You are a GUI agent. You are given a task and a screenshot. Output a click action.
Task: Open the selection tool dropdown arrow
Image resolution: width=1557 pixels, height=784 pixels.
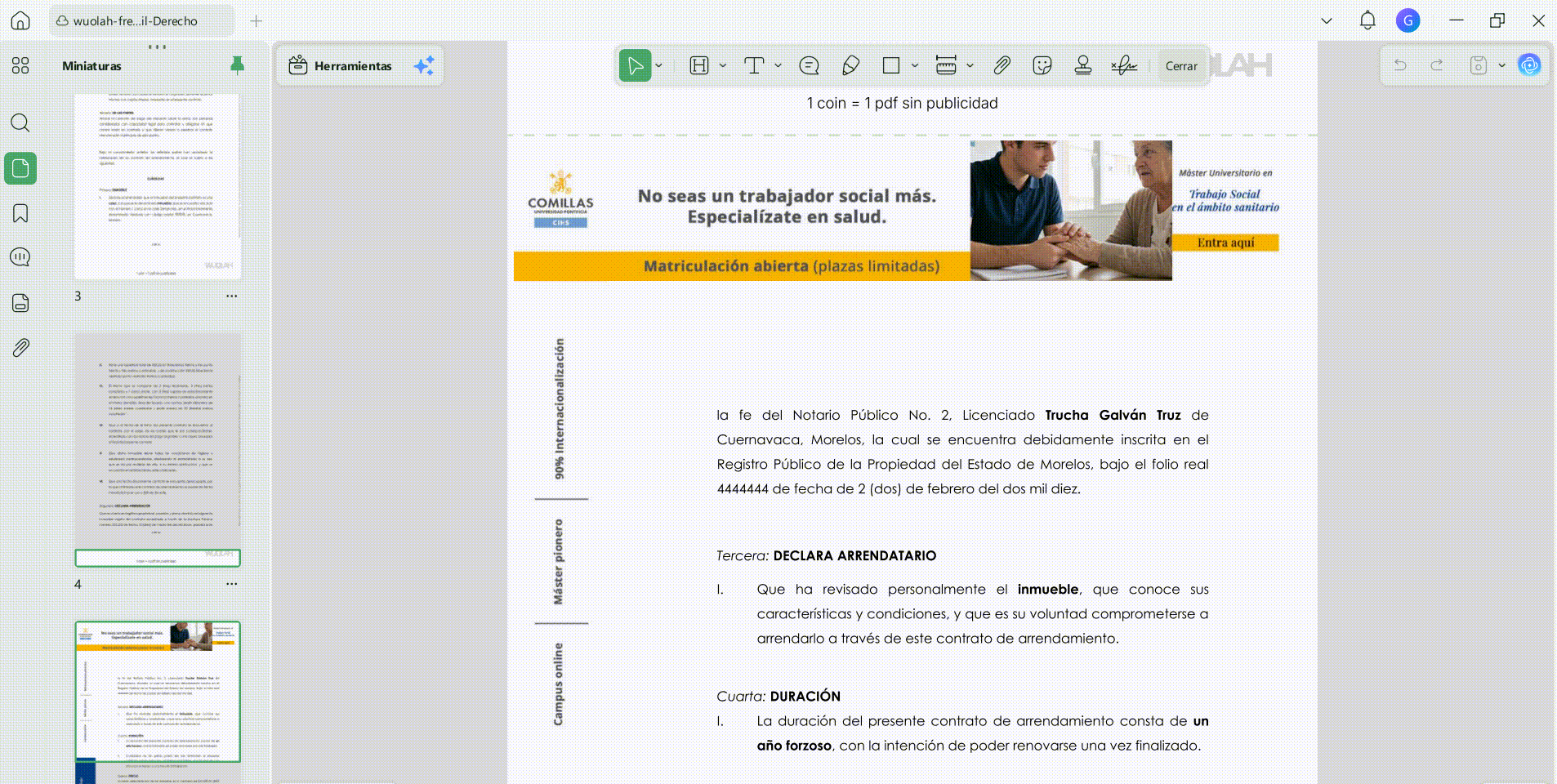click(x=659, y=65)
